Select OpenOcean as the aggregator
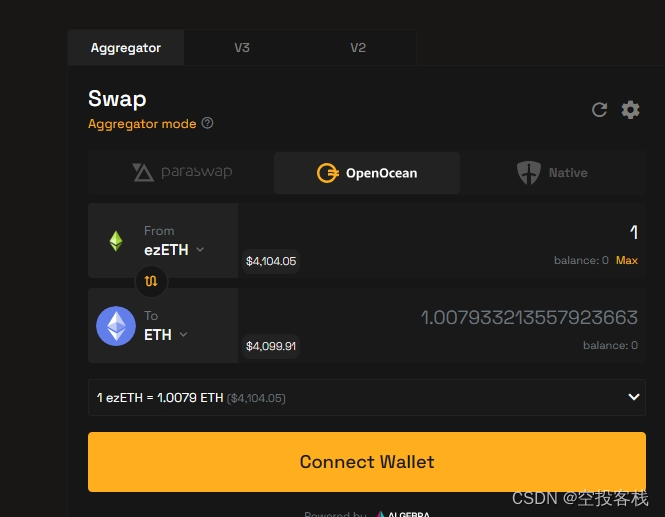Viewport: 665px width, 517px height. (367, 173)
